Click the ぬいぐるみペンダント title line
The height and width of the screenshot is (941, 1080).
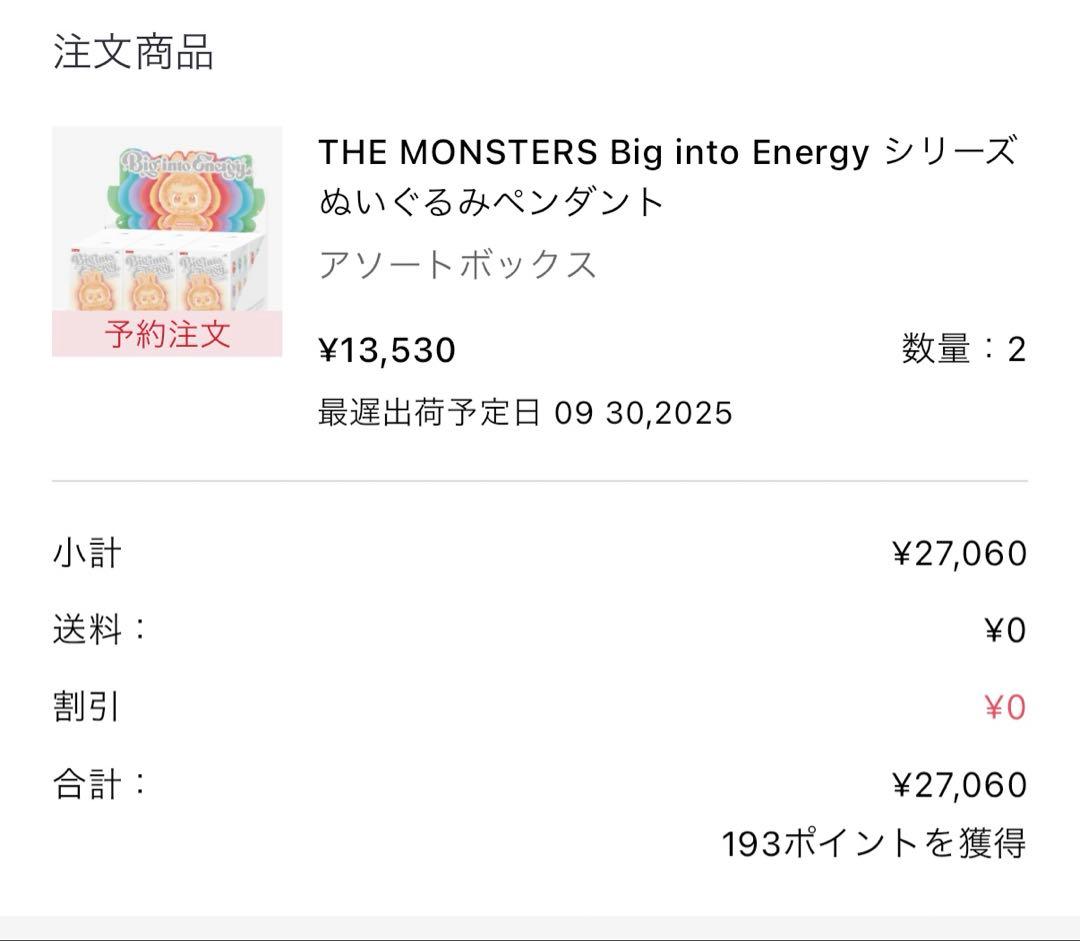[492, 202]
